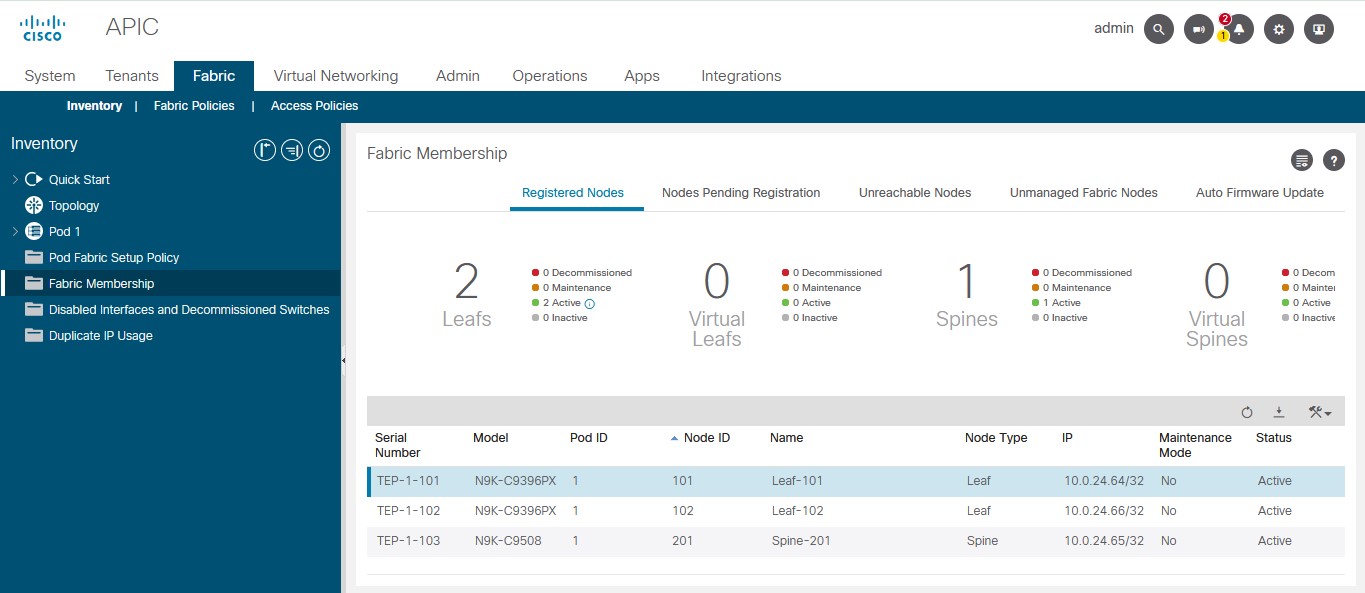Screen dimensions: 1365x593
Task: Sort by Node Type column header
Action: pyautogui.click(x=996, y=438)
